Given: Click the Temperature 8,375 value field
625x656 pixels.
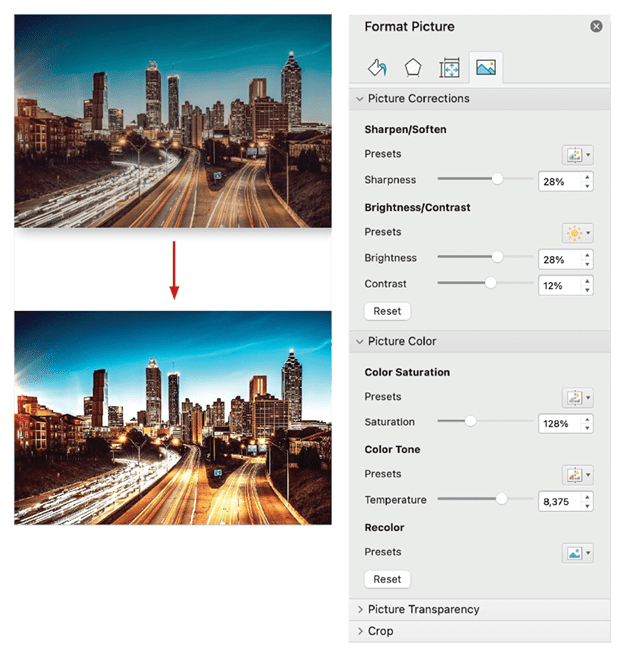Looking at the screenshot, I should [560, 502].
